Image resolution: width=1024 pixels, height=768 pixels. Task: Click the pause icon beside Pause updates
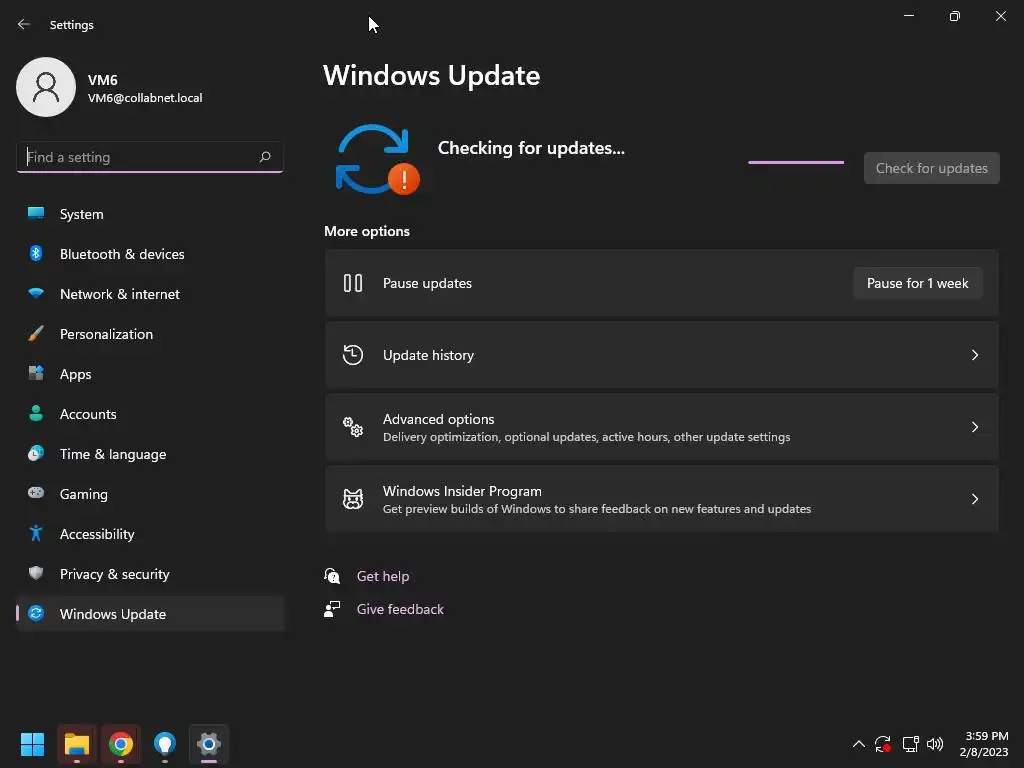(x=353, y=283)
